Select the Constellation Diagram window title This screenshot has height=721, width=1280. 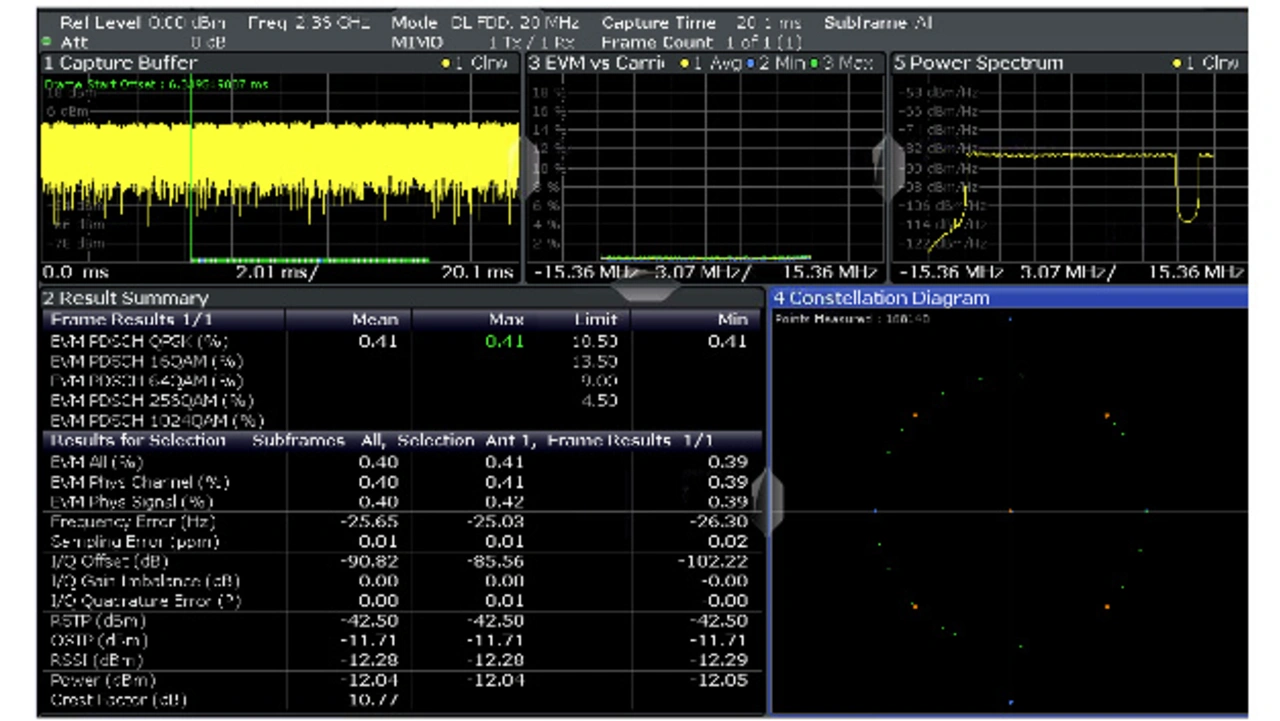[880, 298]
